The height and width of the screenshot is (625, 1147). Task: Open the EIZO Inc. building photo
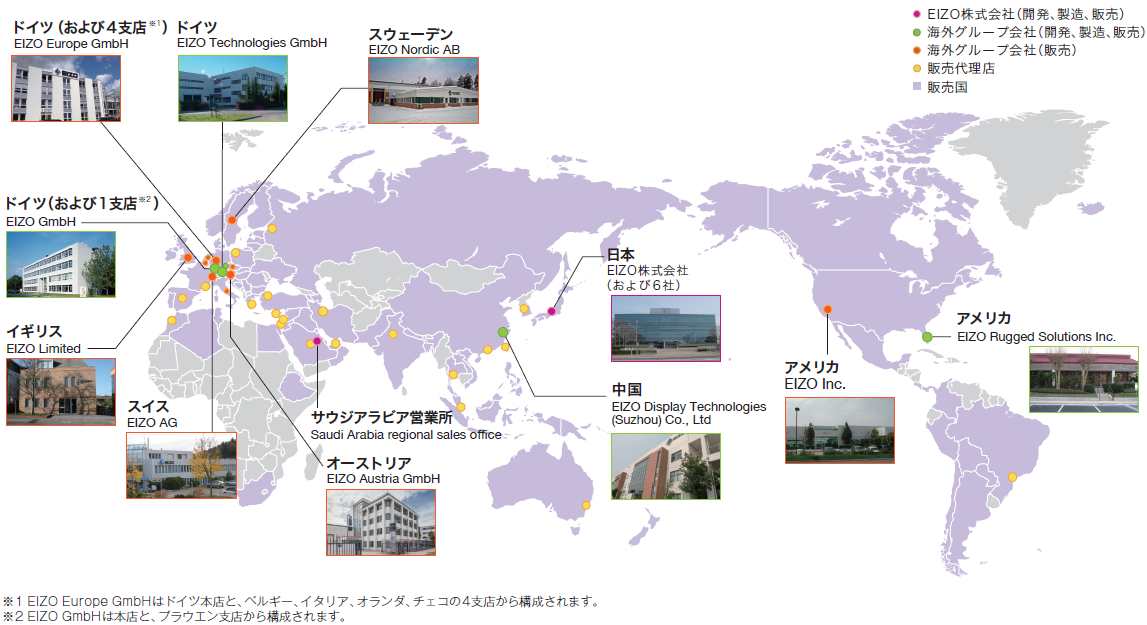pyautogui.click(x=840, y=430)
